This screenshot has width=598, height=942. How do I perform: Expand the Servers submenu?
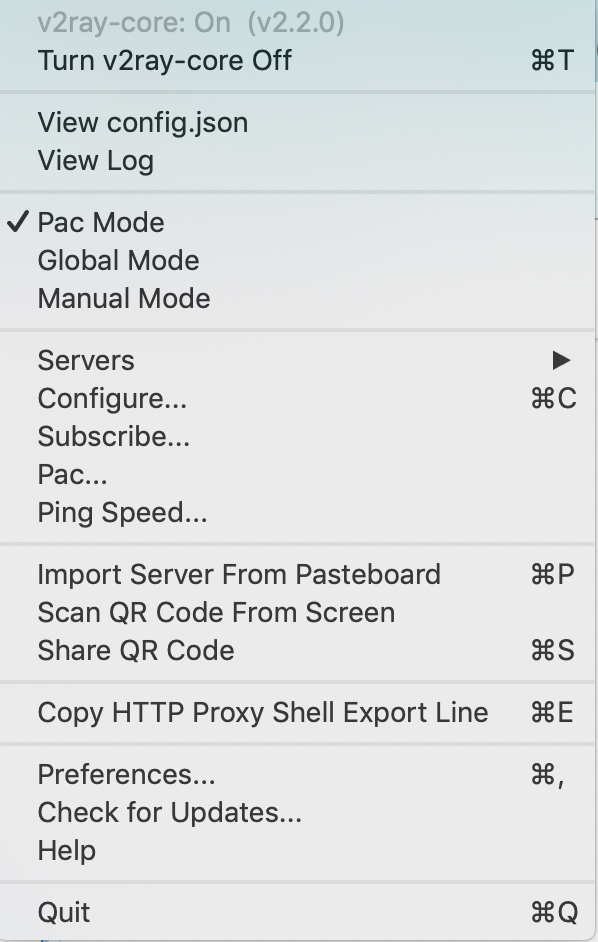point(86,360)
